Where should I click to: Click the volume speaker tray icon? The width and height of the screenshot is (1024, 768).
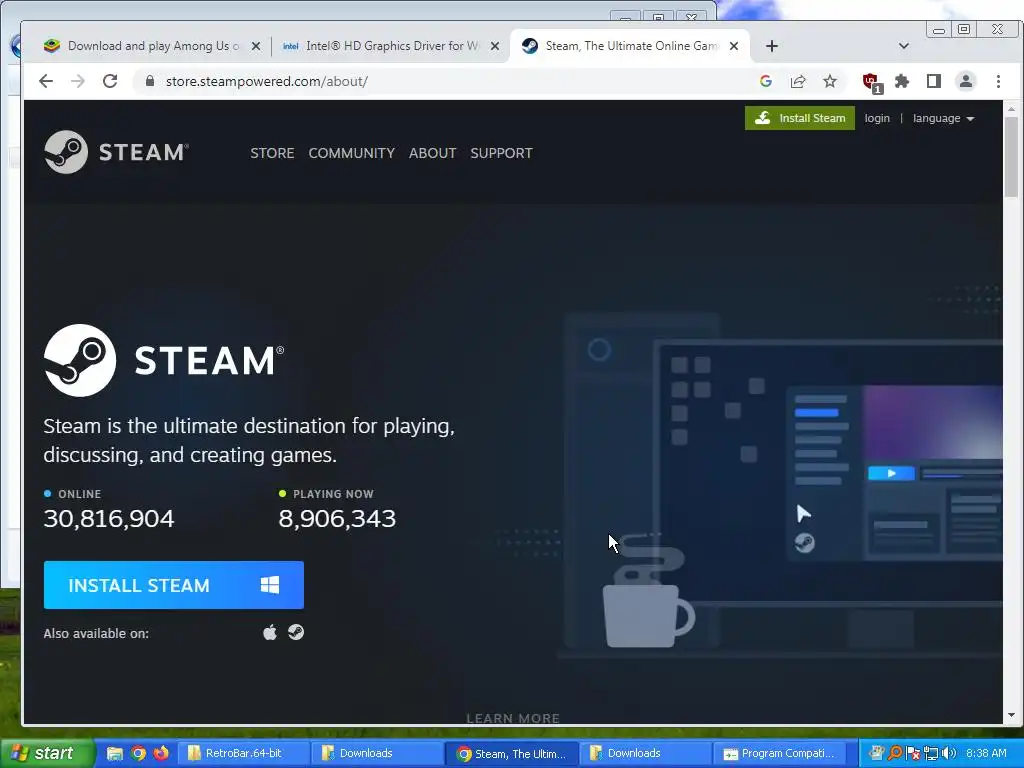949,754
